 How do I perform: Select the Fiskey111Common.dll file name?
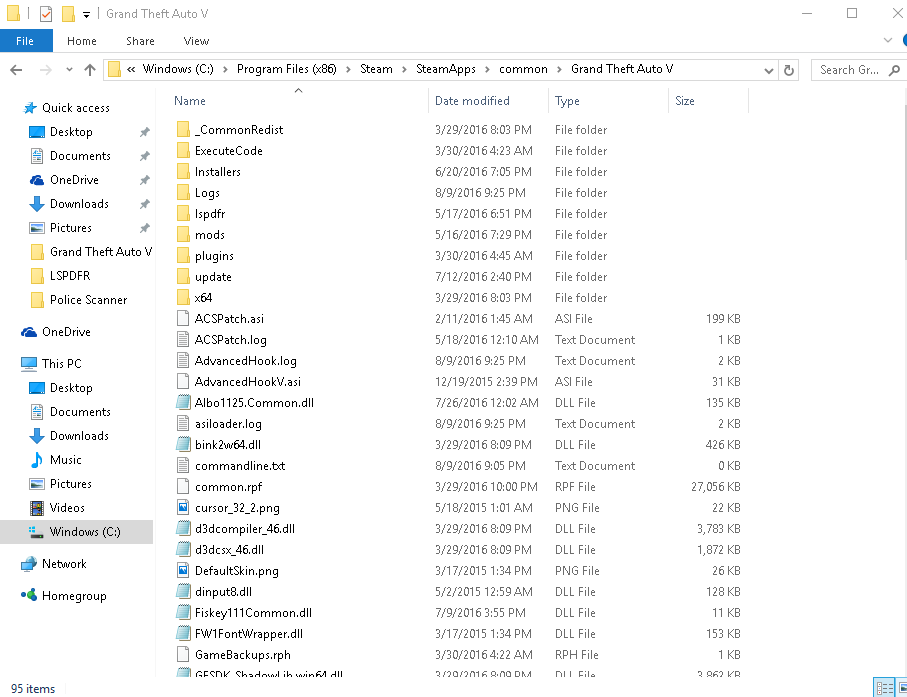click(x=253, y=613)
